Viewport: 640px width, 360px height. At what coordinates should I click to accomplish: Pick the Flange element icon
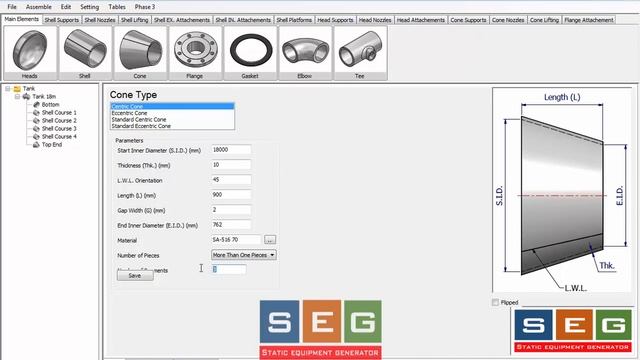tap(195, 53)
